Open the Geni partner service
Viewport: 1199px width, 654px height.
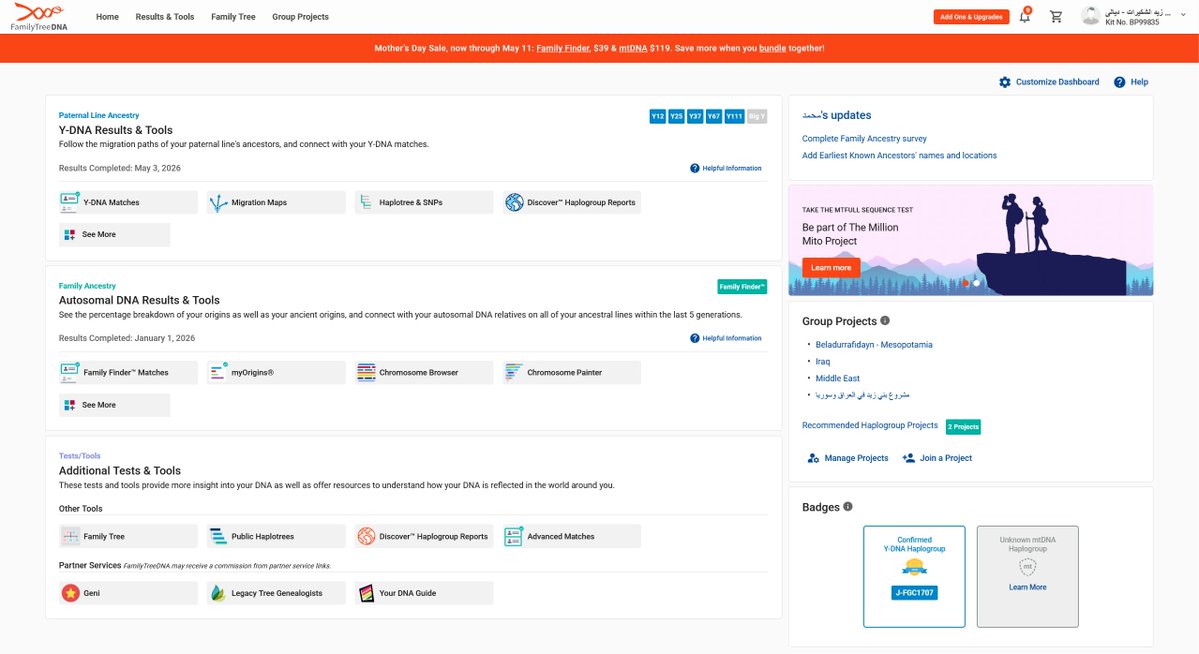point(128,593)
